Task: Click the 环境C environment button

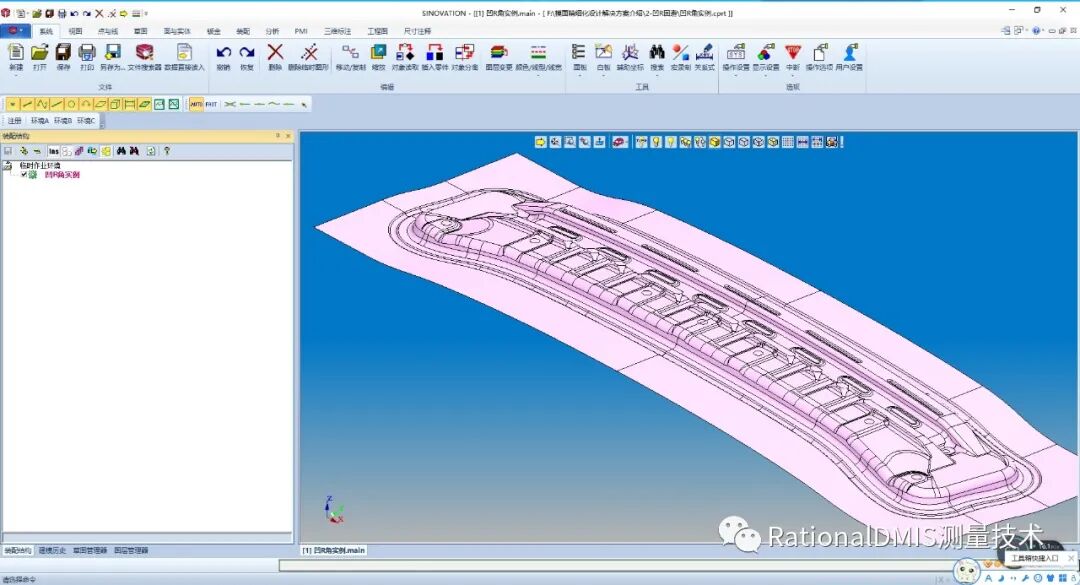Action: pyautogui.click(x=86, y=121)
